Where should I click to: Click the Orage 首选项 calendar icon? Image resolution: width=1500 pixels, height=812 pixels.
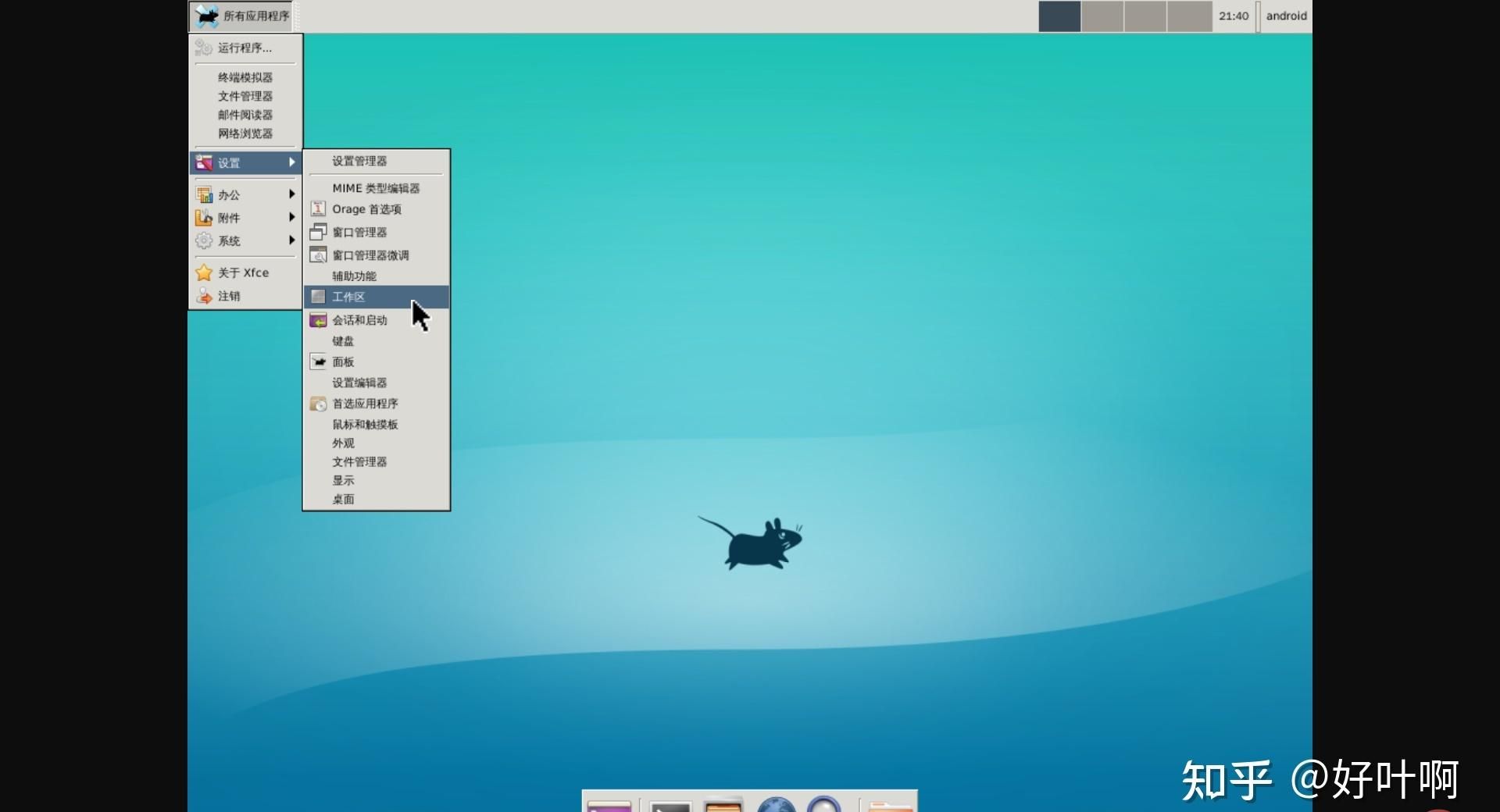(x=318, y=208)
